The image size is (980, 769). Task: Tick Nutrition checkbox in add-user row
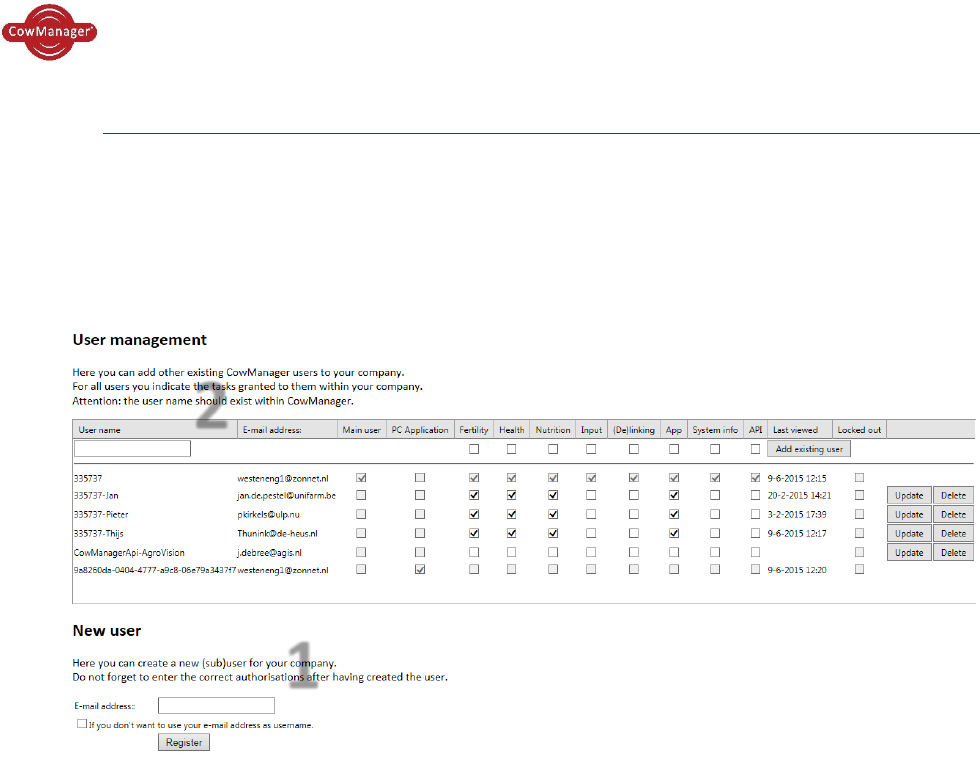[x=552, y=449]
